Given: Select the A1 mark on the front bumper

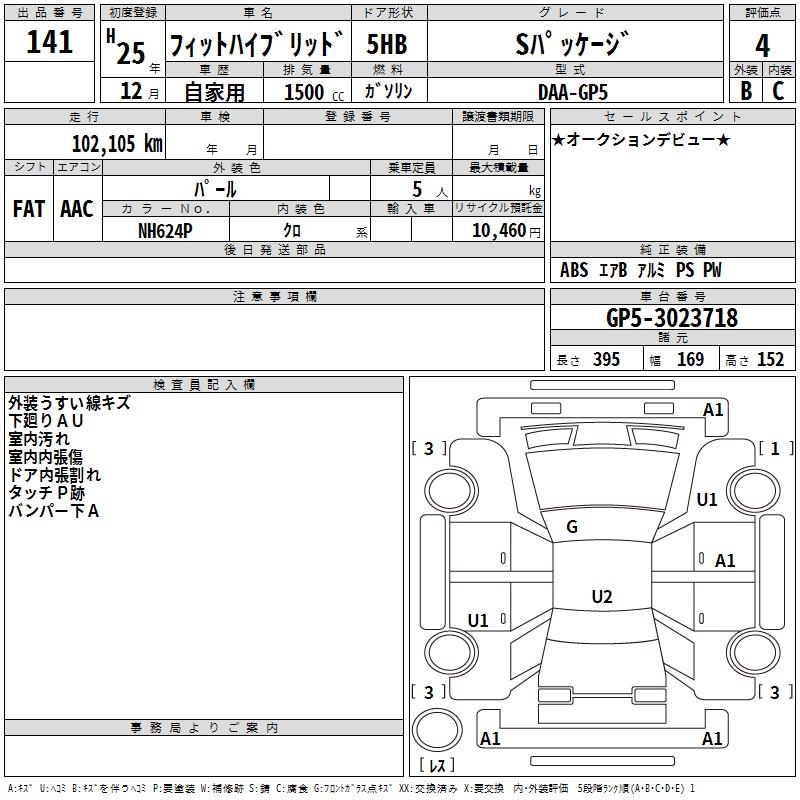Looking at the screenshot, I should pos(713,409).
